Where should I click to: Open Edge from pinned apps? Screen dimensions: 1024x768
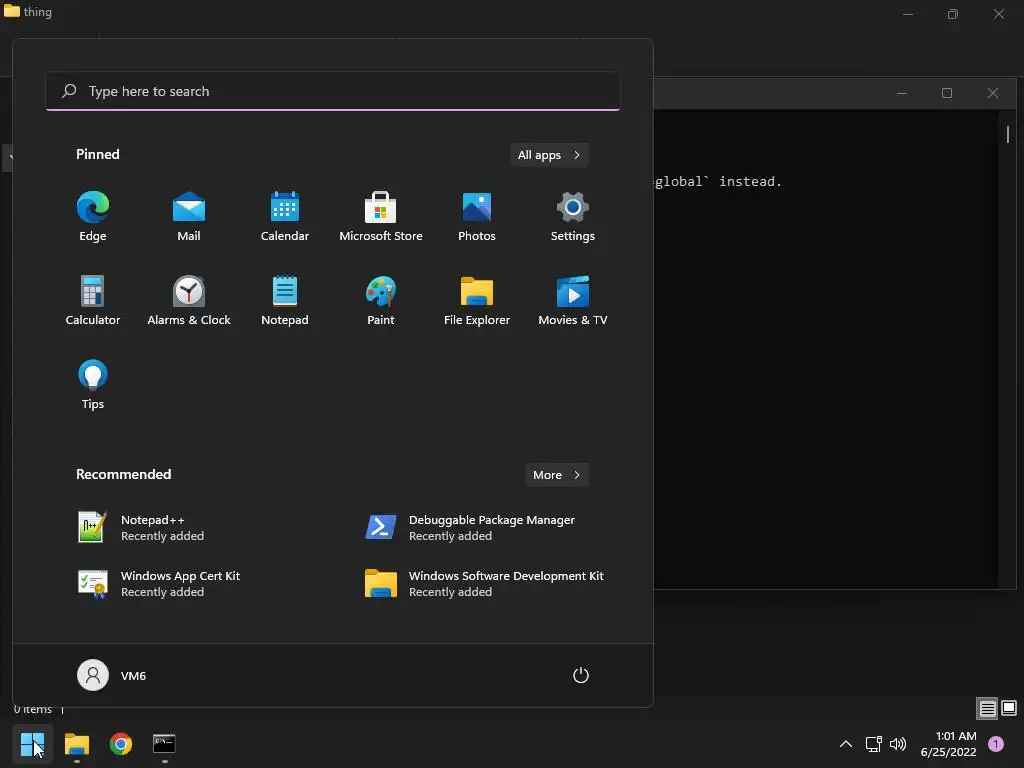click(93, 217)
